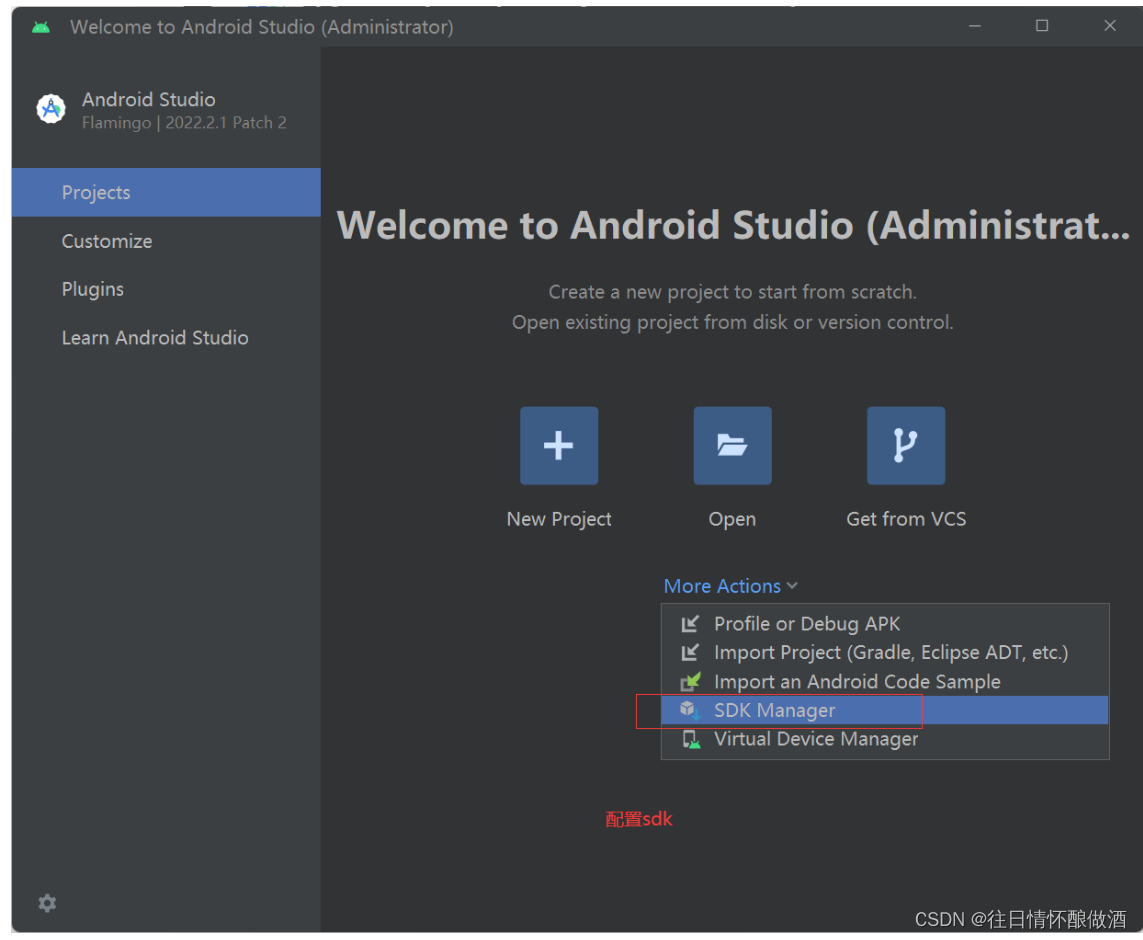Viewport: 1143px width, 940px height.
Task: Click the Get from VCS branch icon
Action: [x=905, y=445]
